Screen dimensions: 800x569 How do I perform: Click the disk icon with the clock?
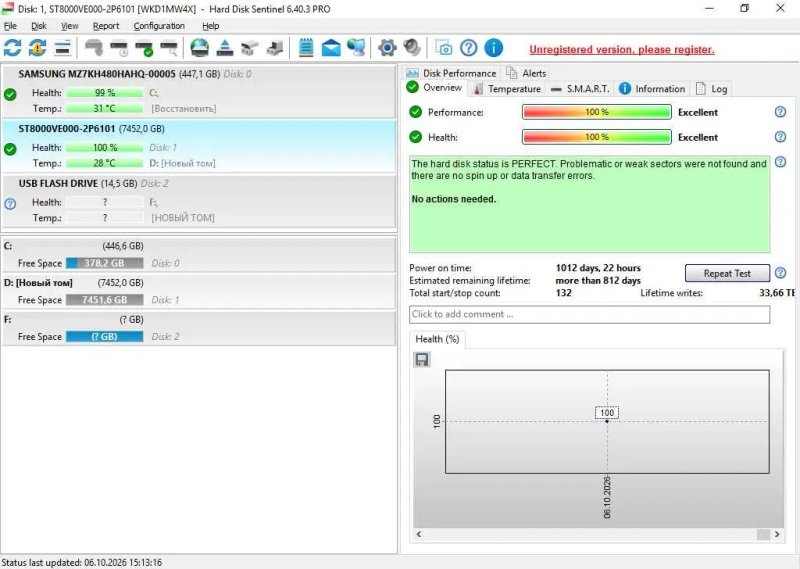119,48
